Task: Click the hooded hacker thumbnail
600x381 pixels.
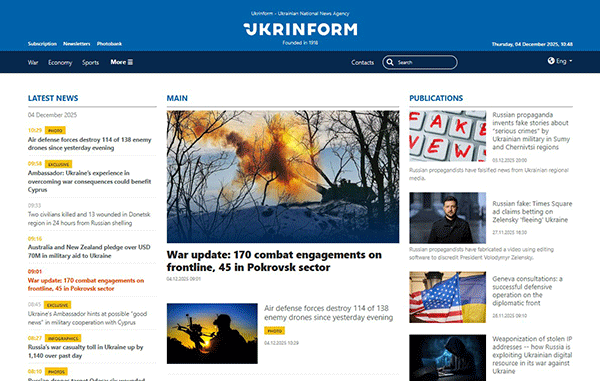Action: tap(448, 358)
